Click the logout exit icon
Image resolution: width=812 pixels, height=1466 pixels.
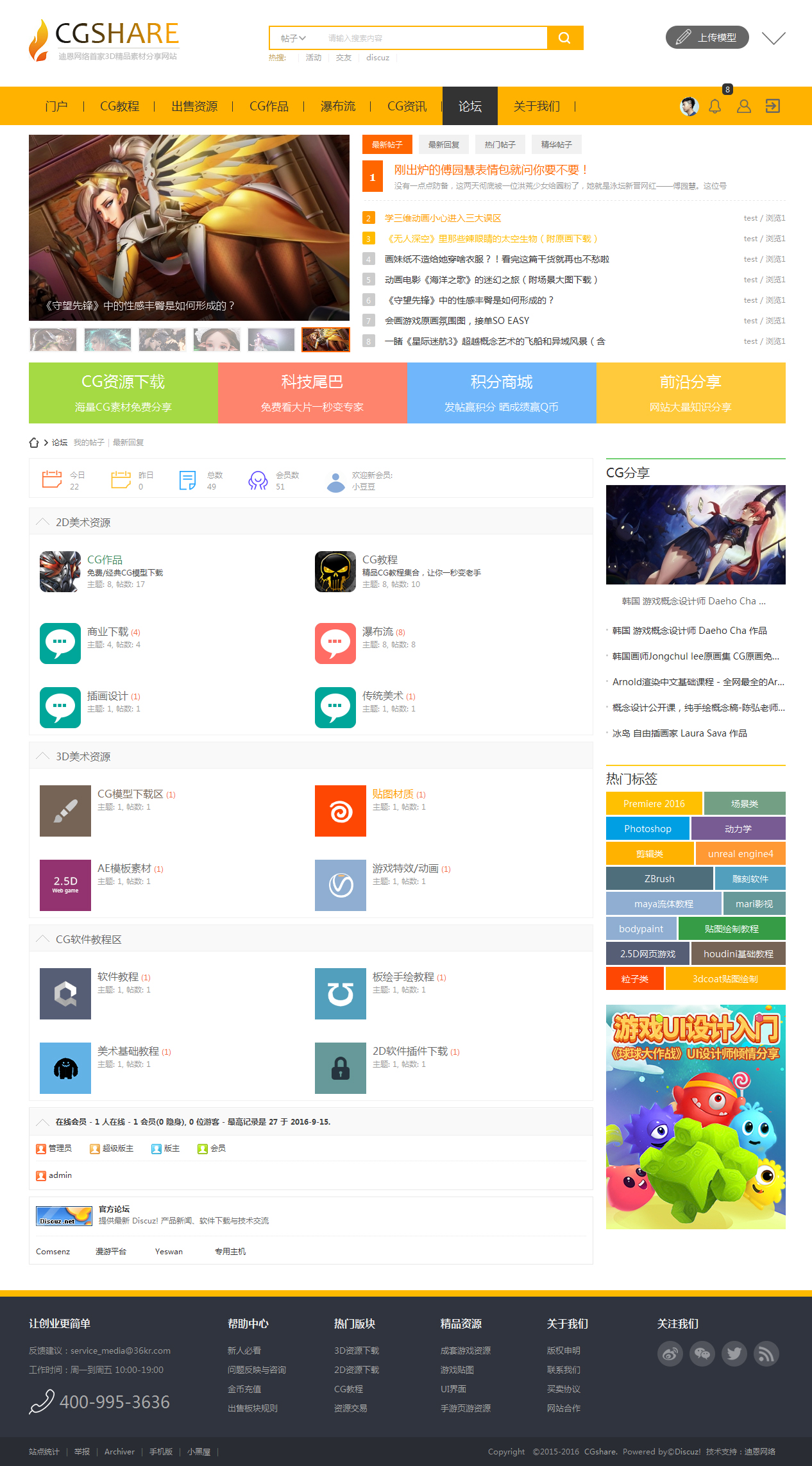[x=773, y=106]
